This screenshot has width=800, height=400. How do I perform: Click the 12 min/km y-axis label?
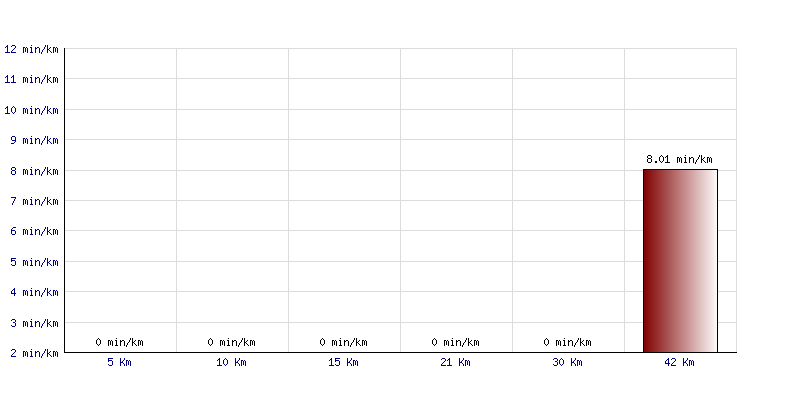31,49
